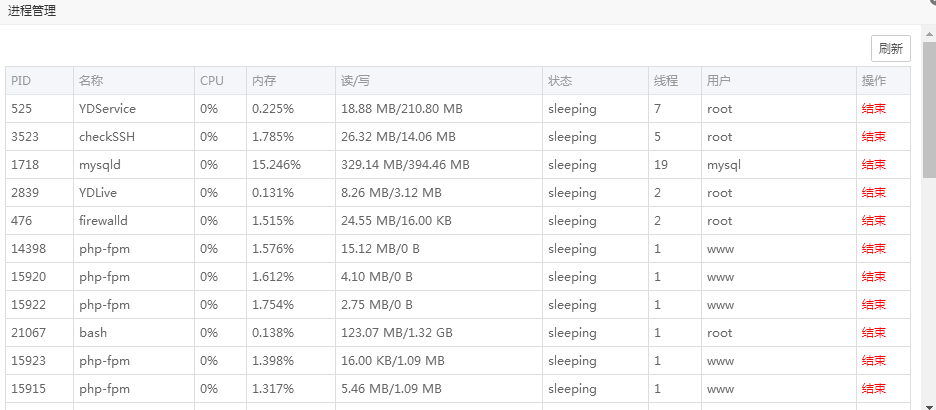Select the mysqld process name cell
The image size is (936, 410).
102,164
